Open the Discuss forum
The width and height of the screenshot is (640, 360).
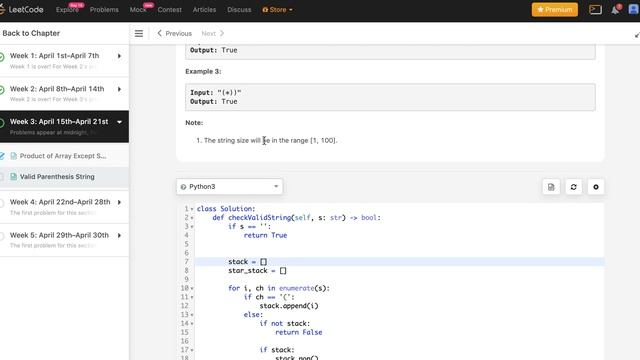[239, 9]
